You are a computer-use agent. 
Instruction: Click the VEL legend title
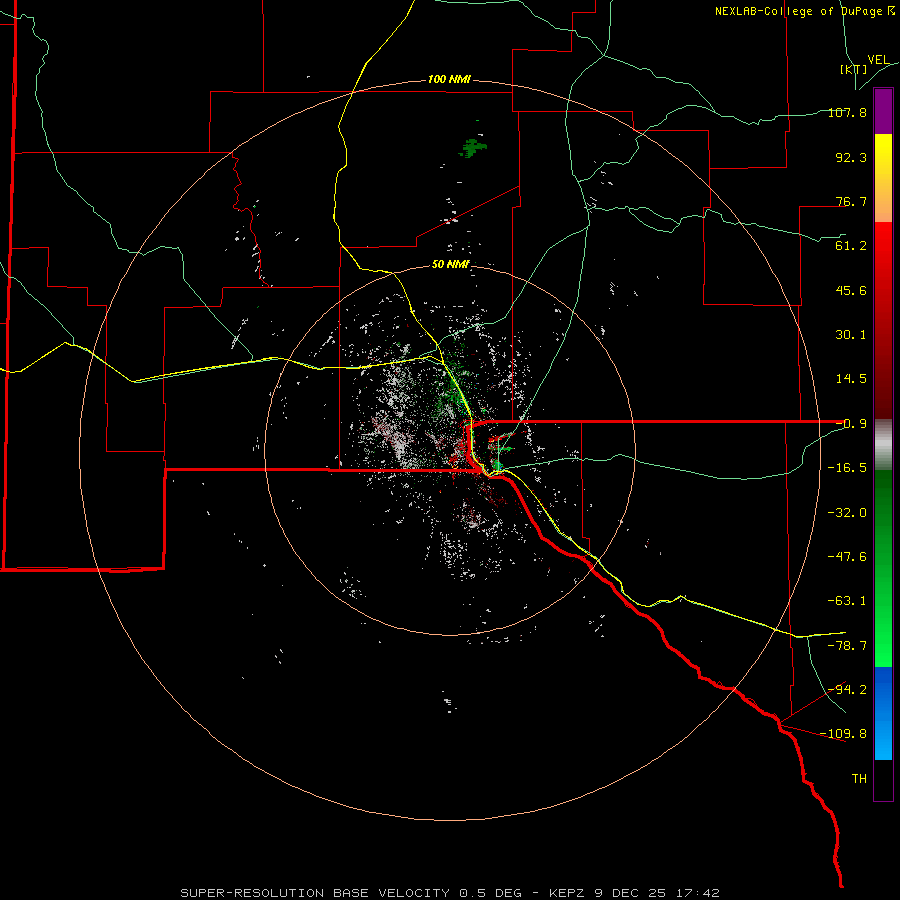tap(878, 60)
